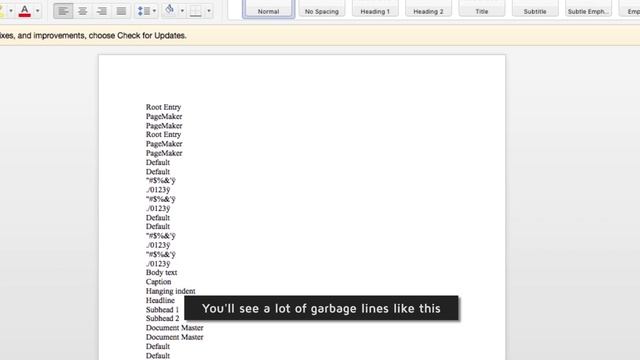Click the Check for Updates notification text
The width and height of the screenshot is (640, 360).
(93, 36)
